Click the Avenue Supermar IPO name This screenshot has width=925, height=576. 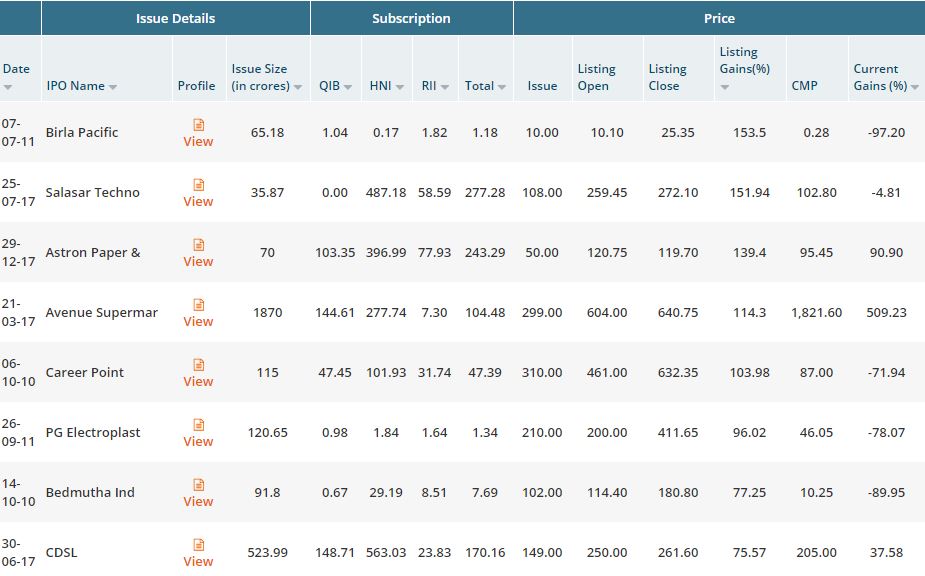(101, 312)
